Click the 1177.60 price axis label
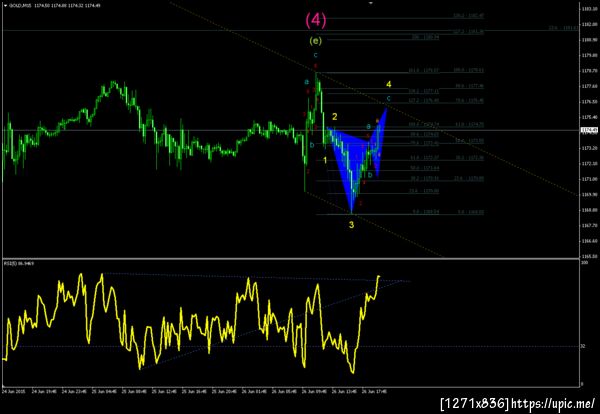600x414 pixels. [x=589, y=86]
